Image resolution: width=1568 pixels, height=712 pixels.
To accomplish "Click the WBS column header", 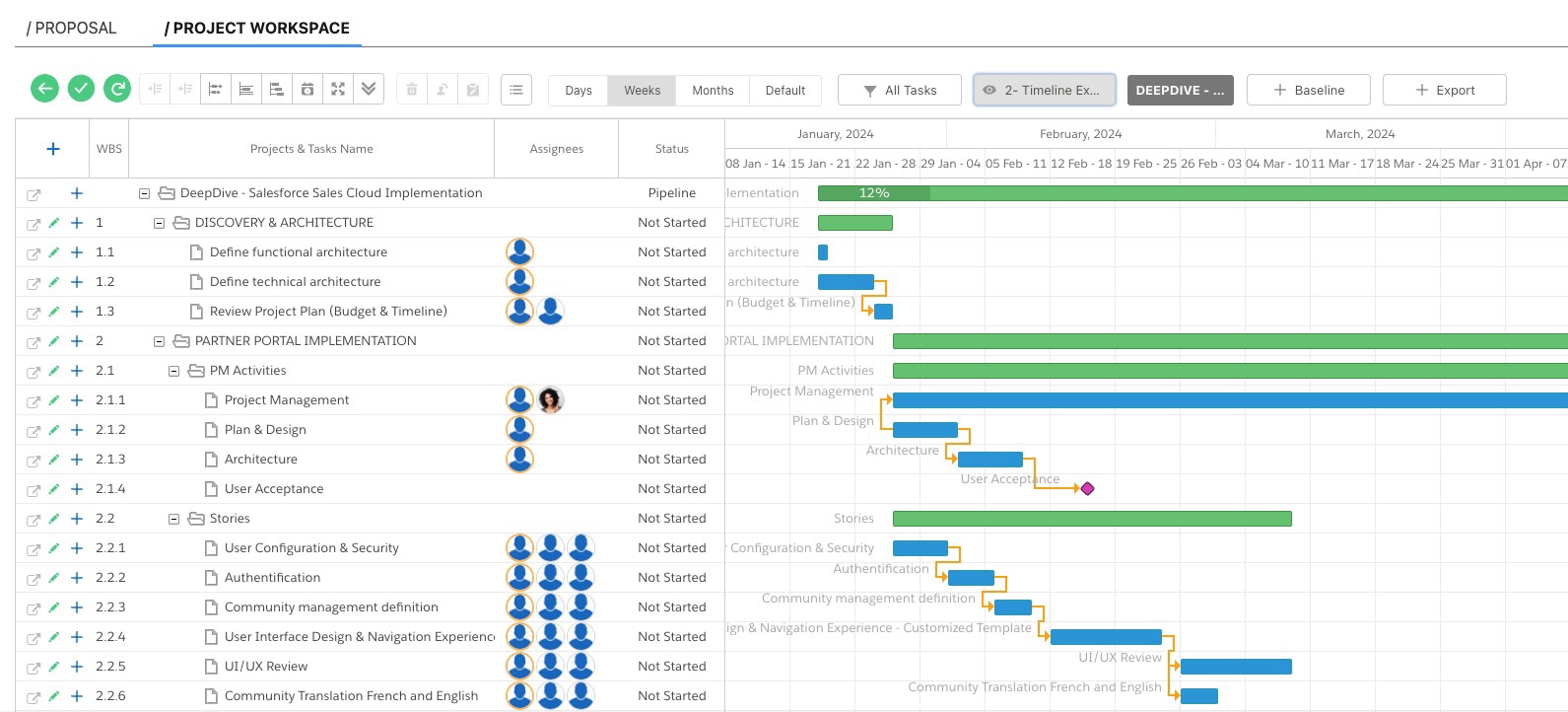I will [x=109, y=149].
